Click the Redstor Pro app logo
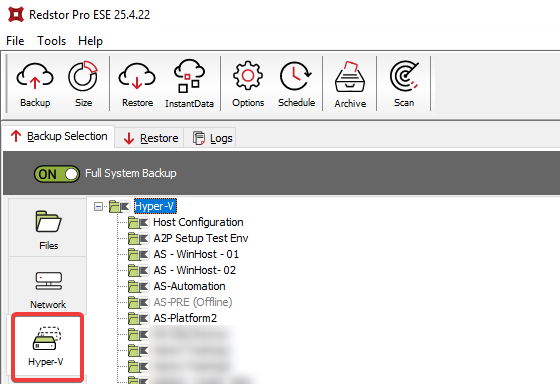Screen dimensions: 560x384 (x=16, y=15)
